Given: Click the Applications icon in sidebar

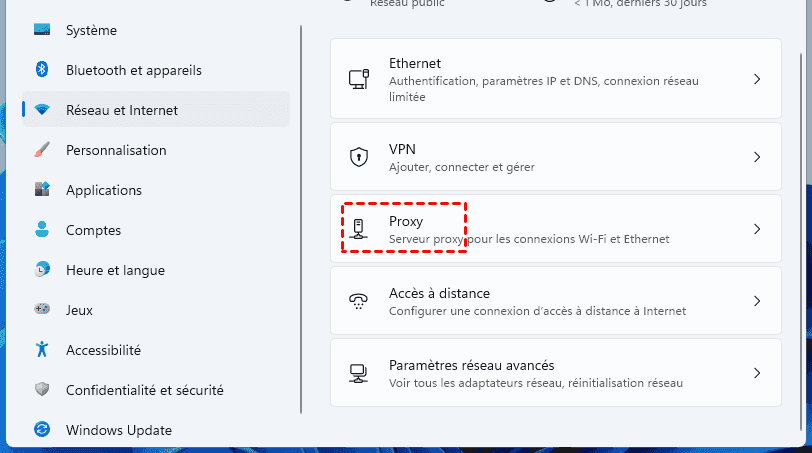Looking at the screenshot, I should click(x=42, y=190).
